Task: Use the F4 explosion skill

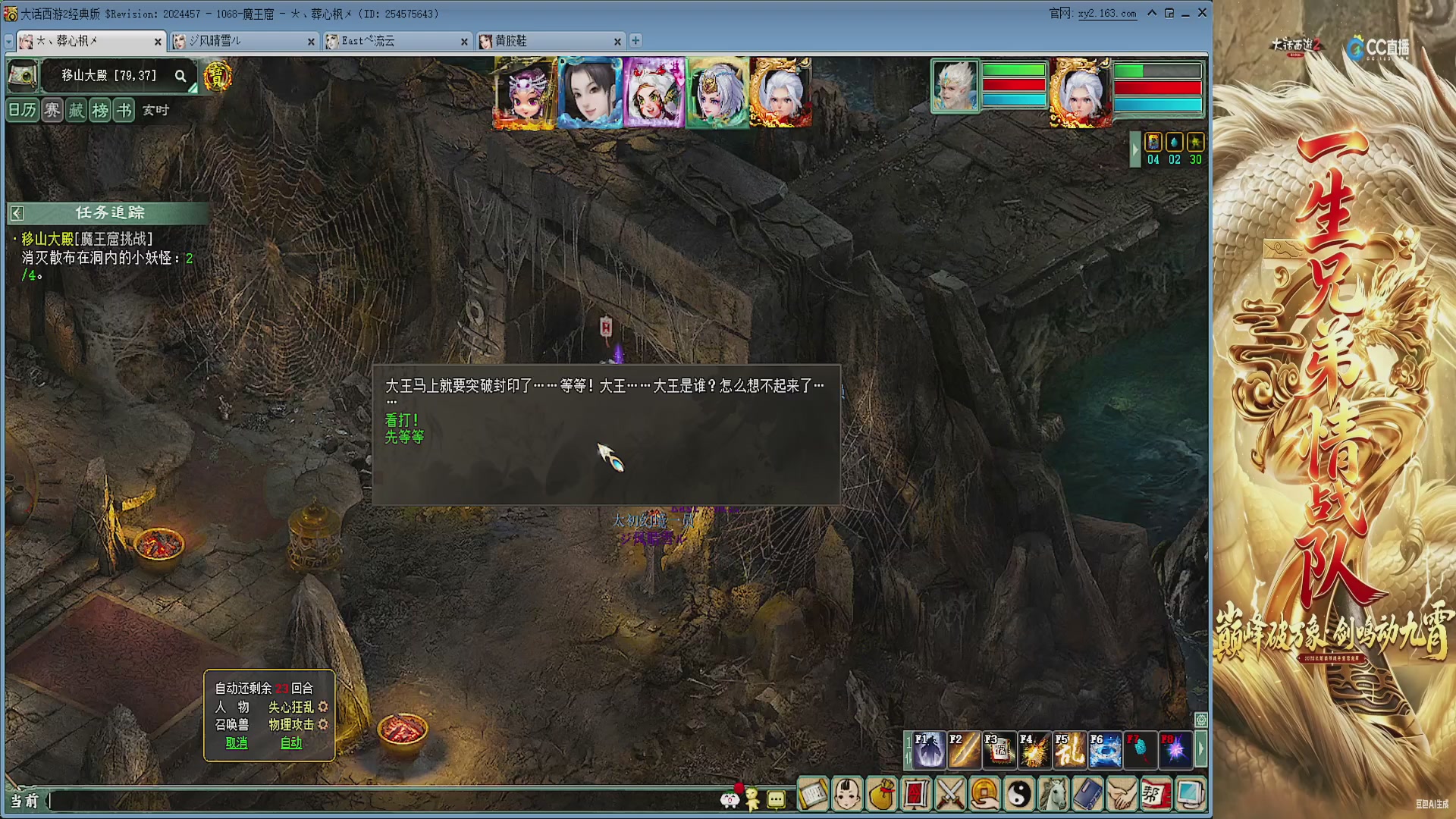Action: pyautogui.click(x=1035, y=750)
